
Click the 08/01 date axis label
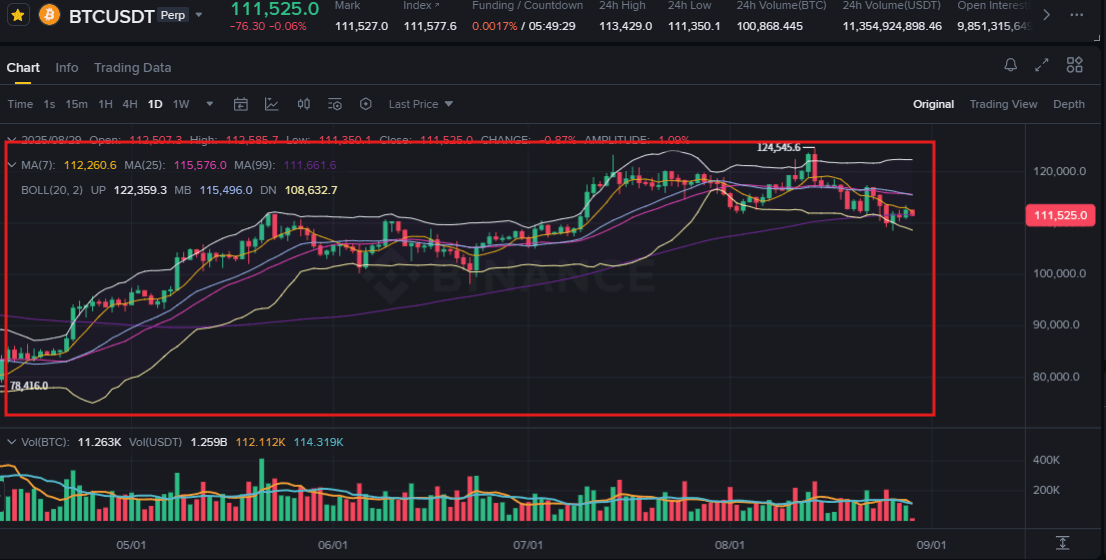tap(729, 546)
